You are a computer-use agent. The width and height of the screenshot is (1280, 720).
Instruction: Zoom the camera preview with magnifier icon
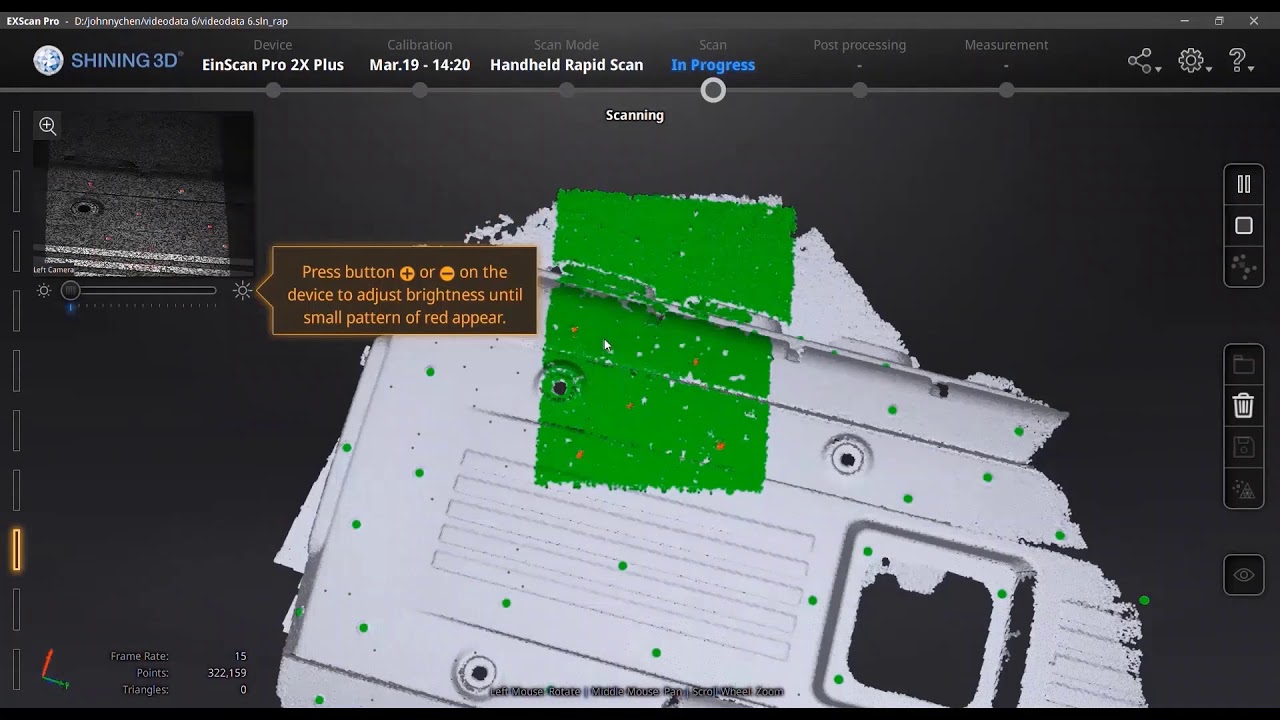[x=47, y=125]
